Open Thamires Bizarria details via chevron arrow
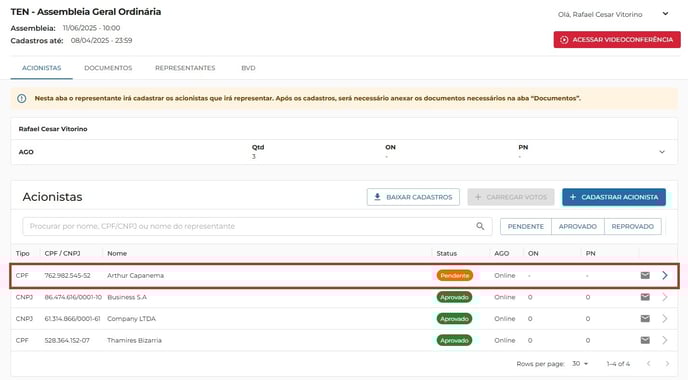The image size is (688, 380). (x=665, y=340)
